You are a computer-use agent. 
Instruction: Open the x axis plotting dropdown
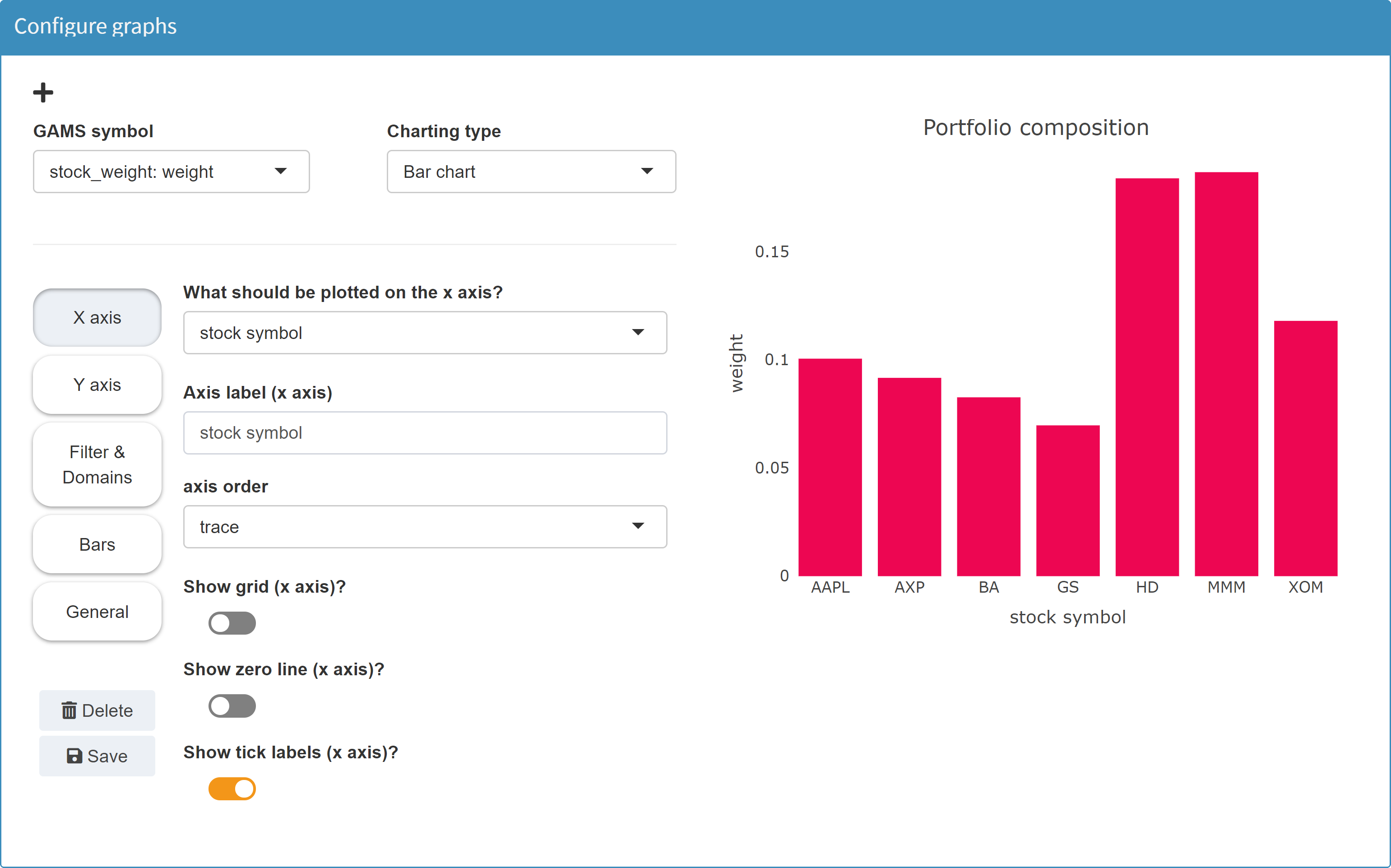tap(425, 332)
